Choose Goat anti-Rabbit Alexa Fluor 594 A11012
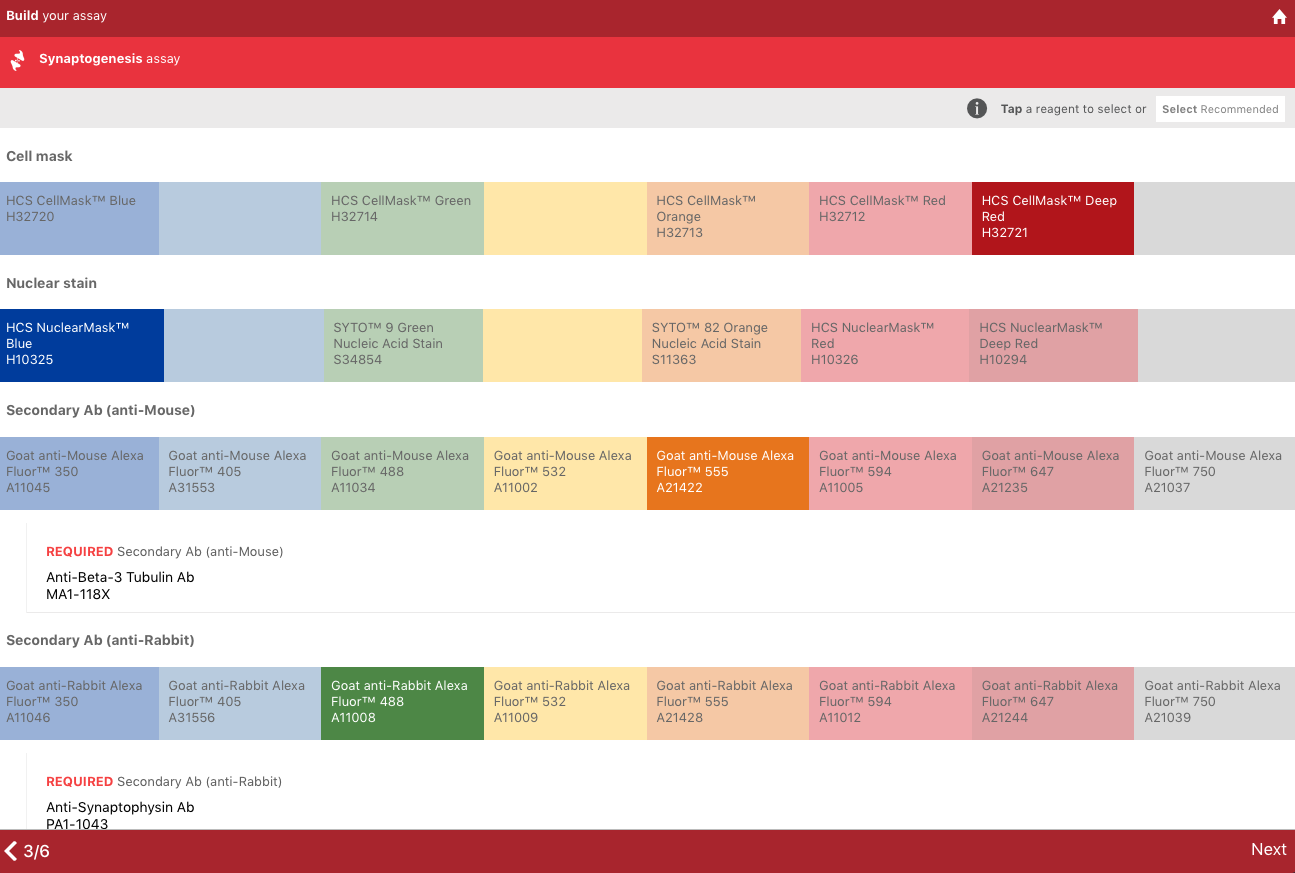The image size is (1295, 873). [889, 703]
